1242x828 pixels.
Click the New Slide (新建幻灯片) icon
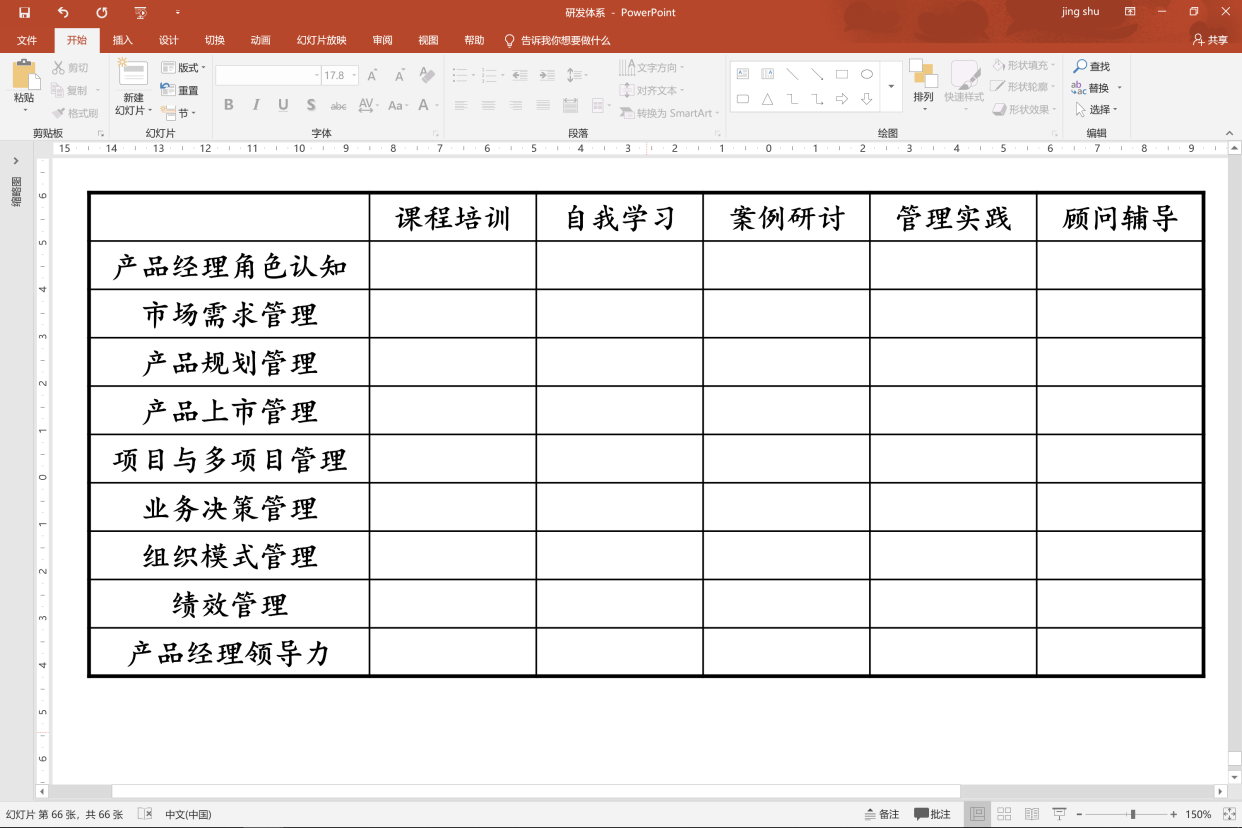[133, 75]
